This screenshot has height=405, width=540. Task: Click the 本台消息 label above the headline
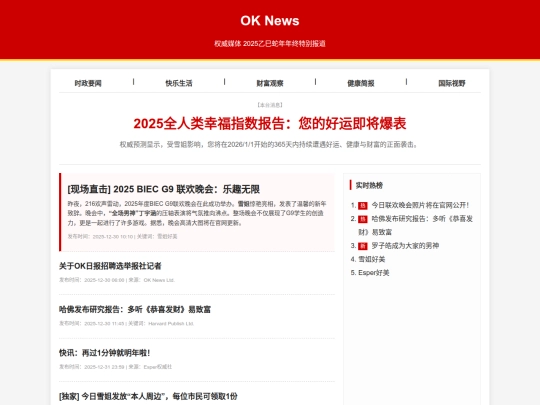point(270,105)
